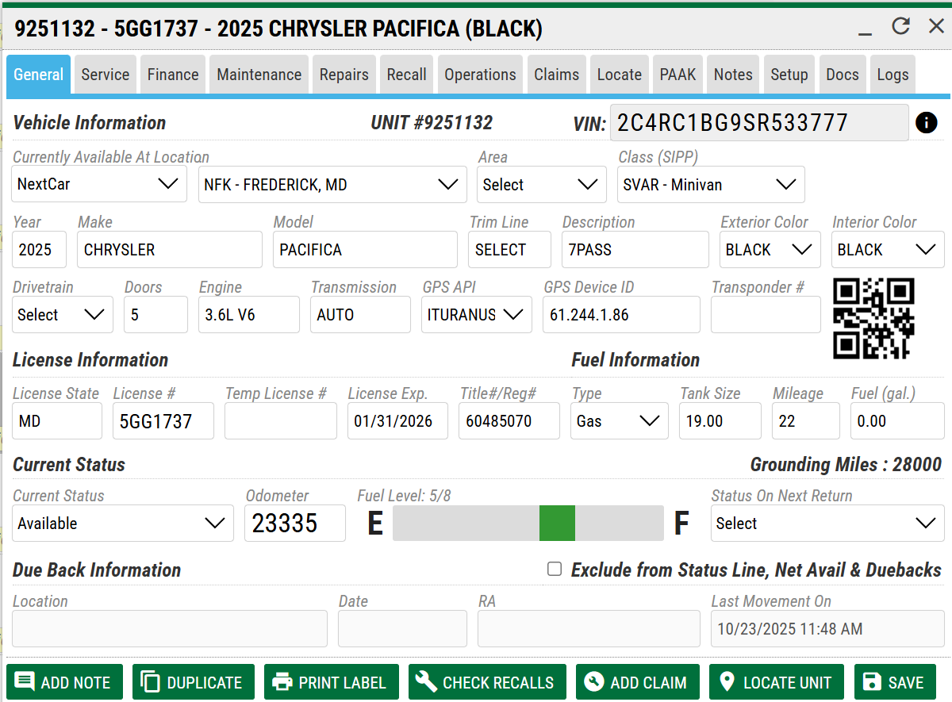Click the Add Note speech bubble icon
Viewport: 952px width, 702px height.
[25, 682]
